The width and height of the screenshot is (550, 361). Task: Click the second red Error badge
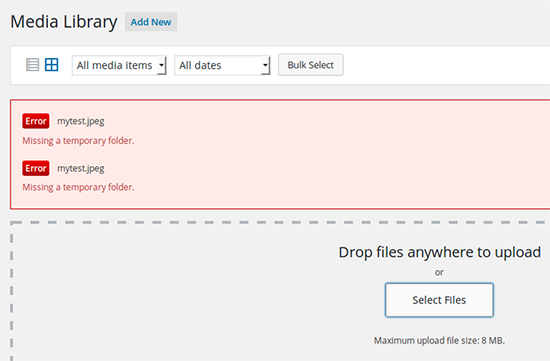coord(36,168)
